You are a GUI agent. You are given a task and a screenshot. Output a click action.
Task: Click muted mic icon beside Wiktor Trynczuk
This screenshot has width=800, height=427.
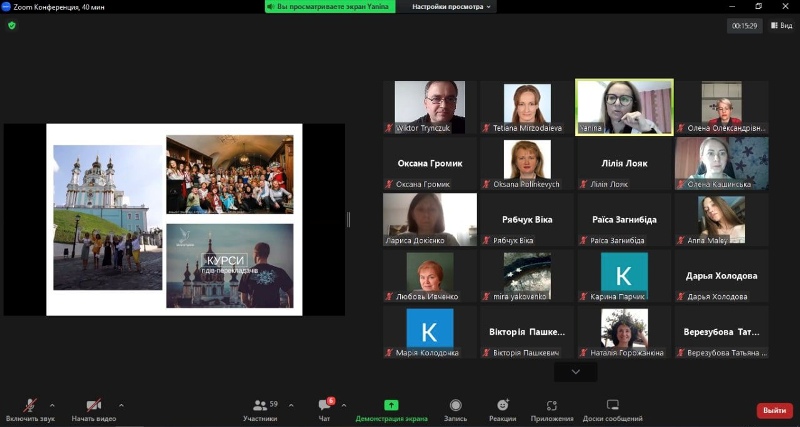pyautogui.click(x=389, y=128)
